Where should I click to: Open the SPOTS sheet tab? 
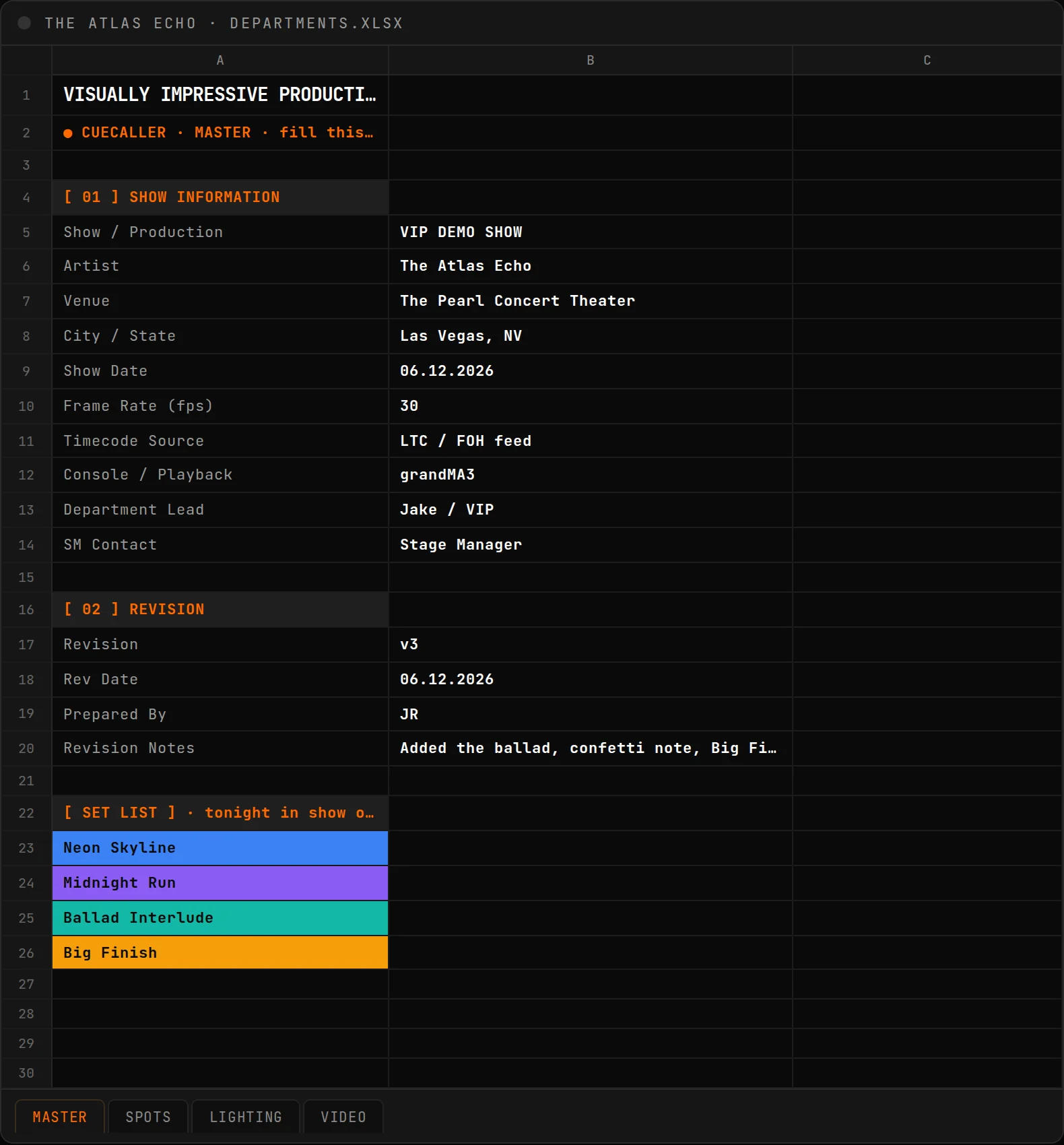[x=148, y=1117]
